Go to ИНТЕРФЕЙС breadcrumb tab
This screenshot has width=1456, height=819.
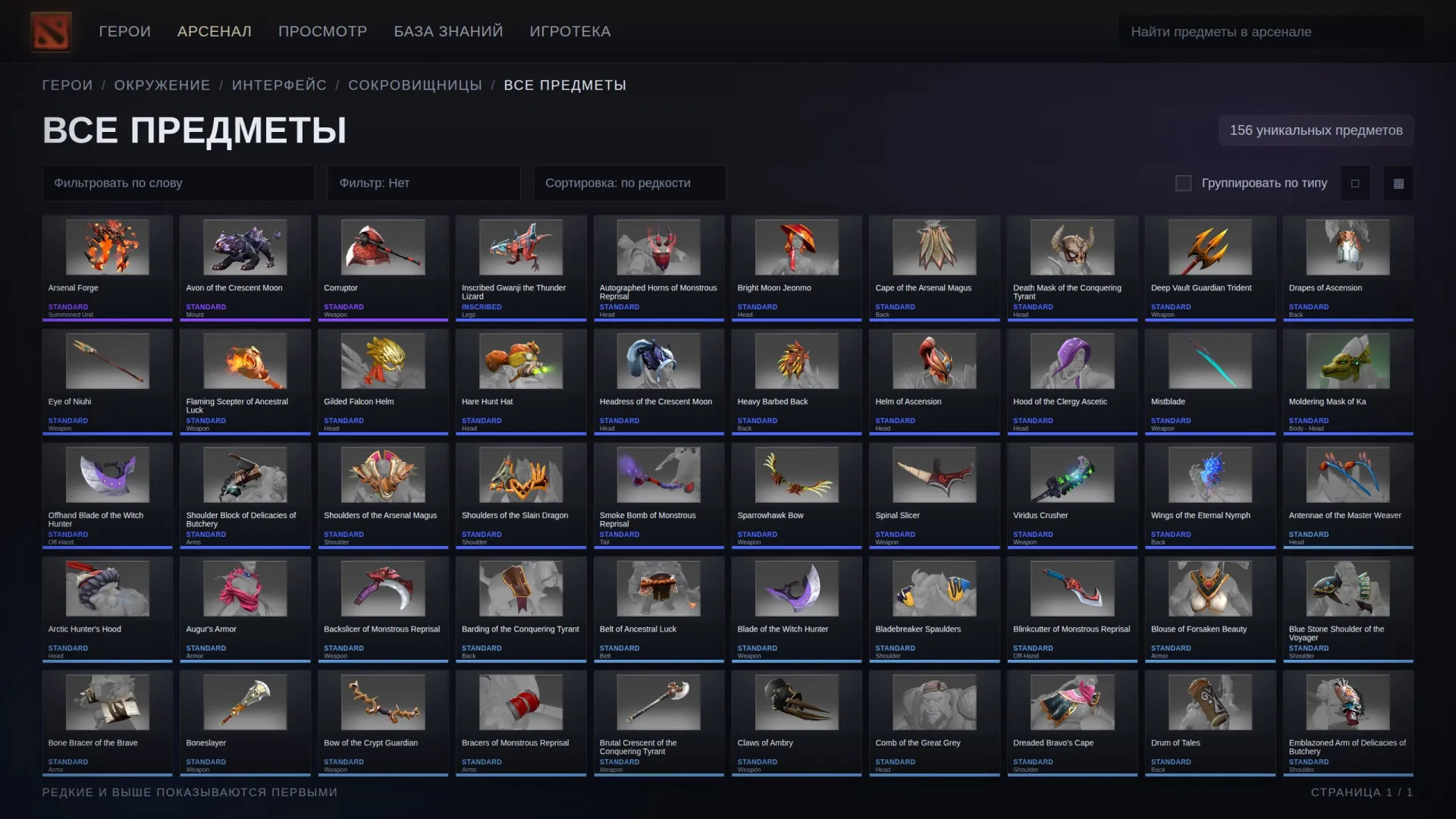279,85
